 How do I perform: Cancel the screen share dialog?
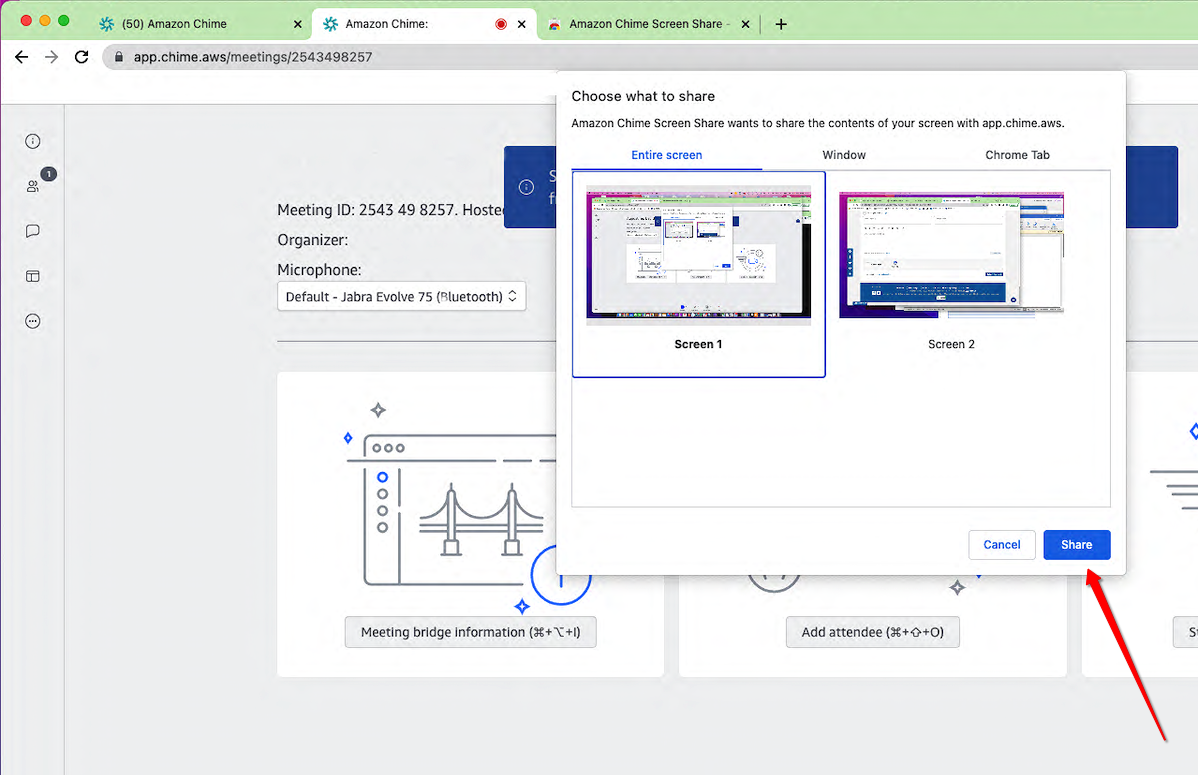coord(1001,545)
